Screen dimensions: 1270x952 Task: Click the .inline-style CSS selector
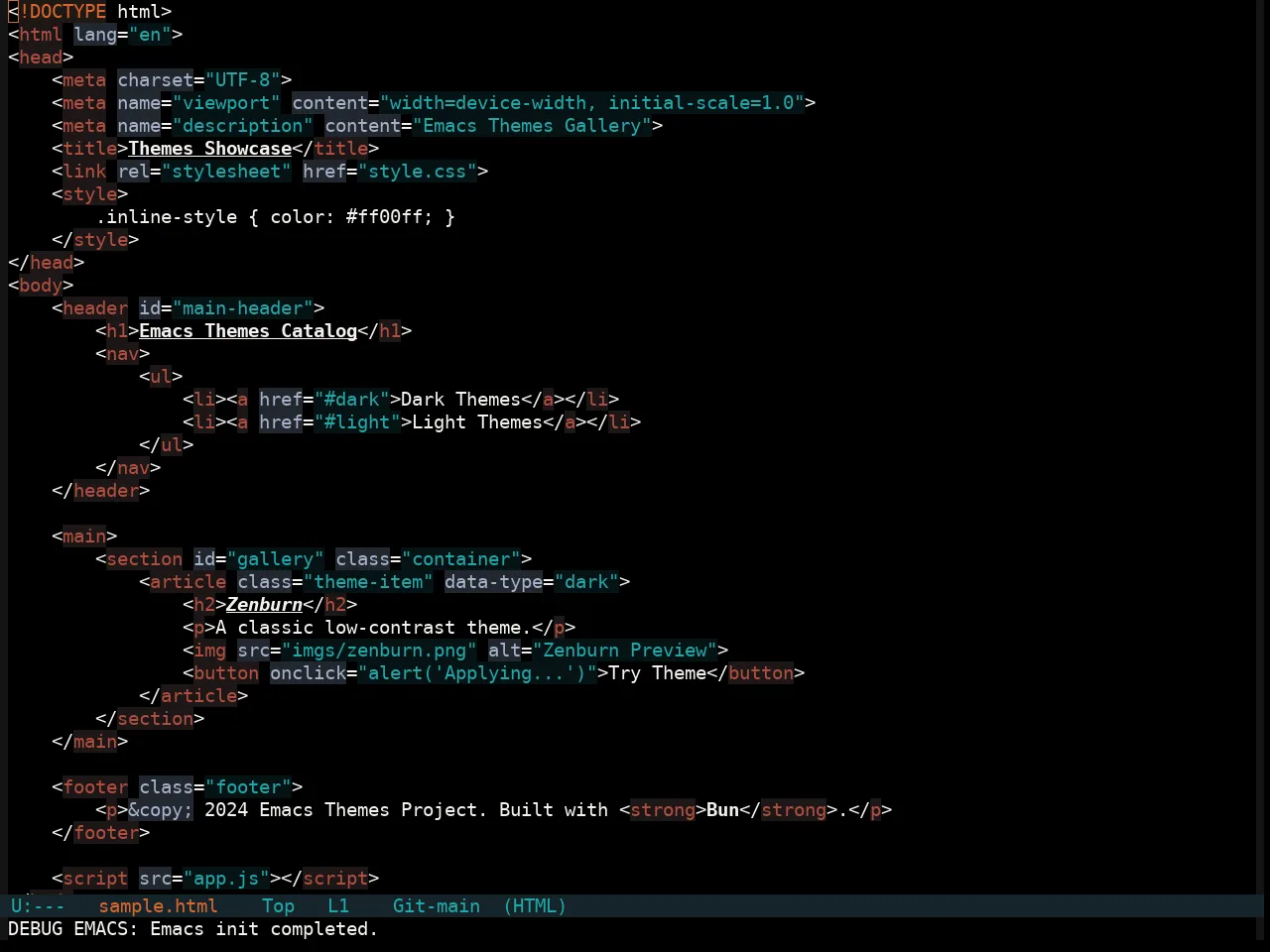point(167,217)
